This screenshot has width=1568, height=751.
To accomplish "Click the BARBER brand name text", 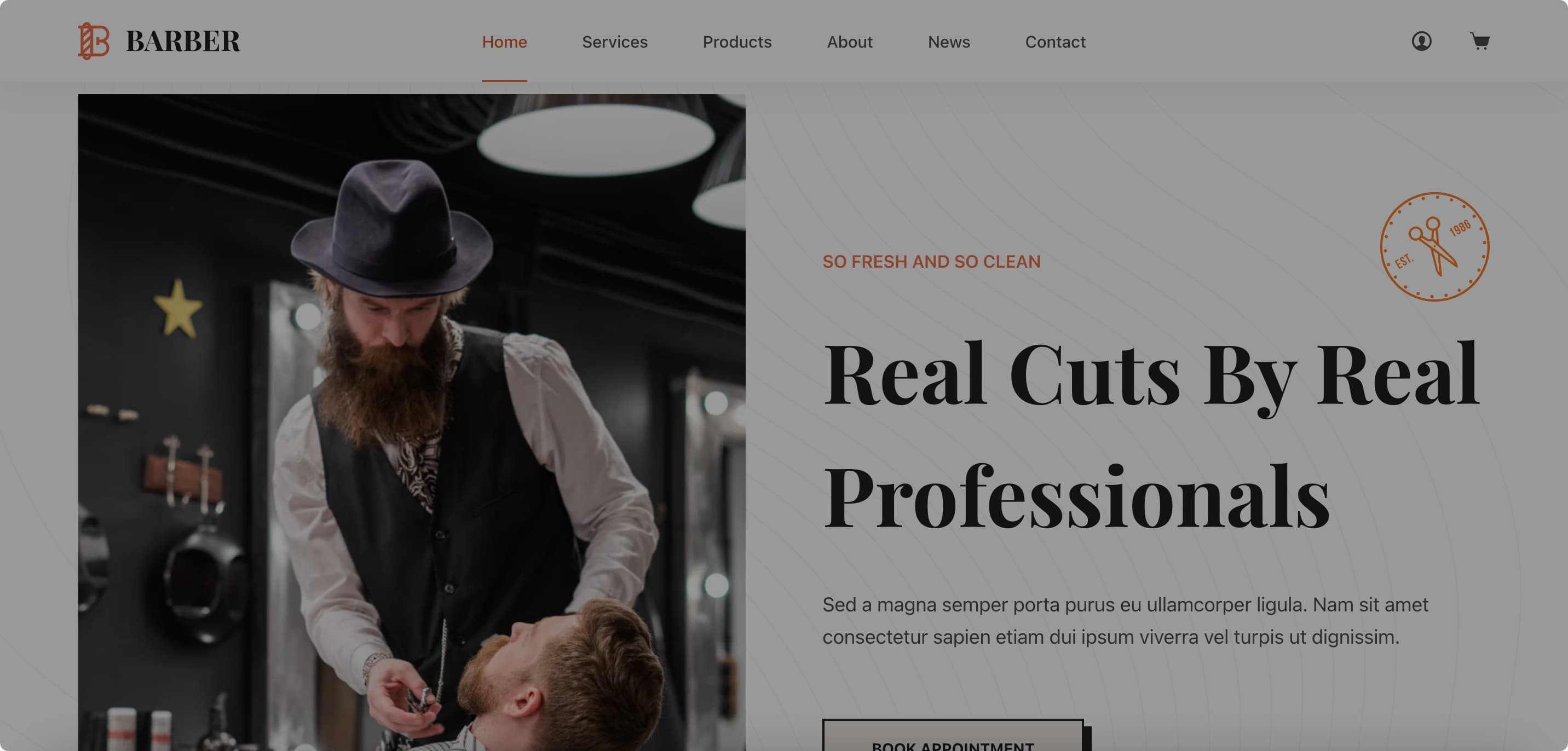I will click(183, 42).
